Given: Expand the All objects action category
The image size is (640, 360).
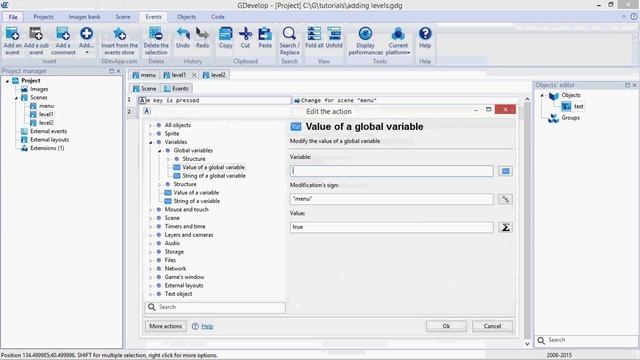Looking at the screenshot, I should click(150, 125).
